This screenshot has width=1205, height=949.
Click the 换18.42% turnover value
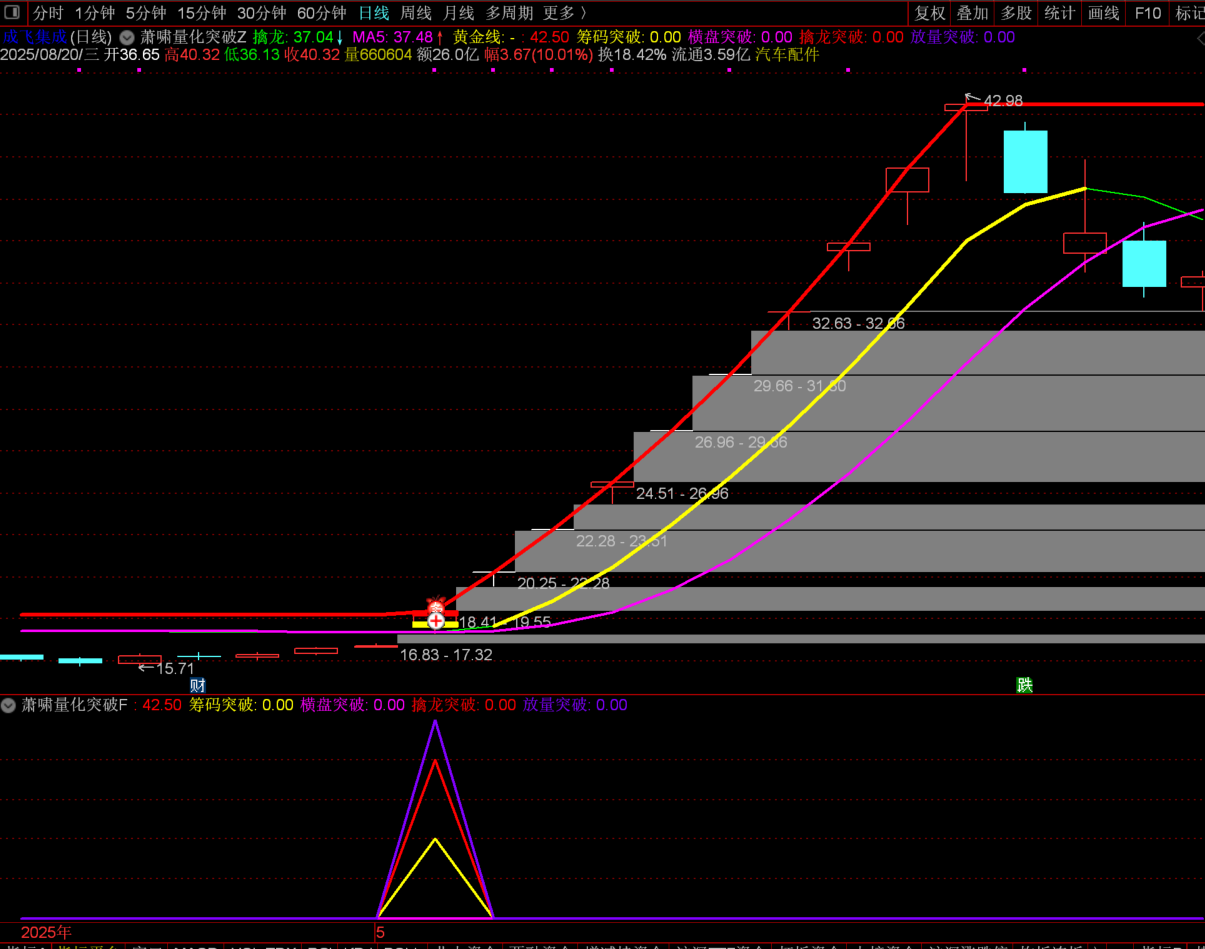(632, 55)
